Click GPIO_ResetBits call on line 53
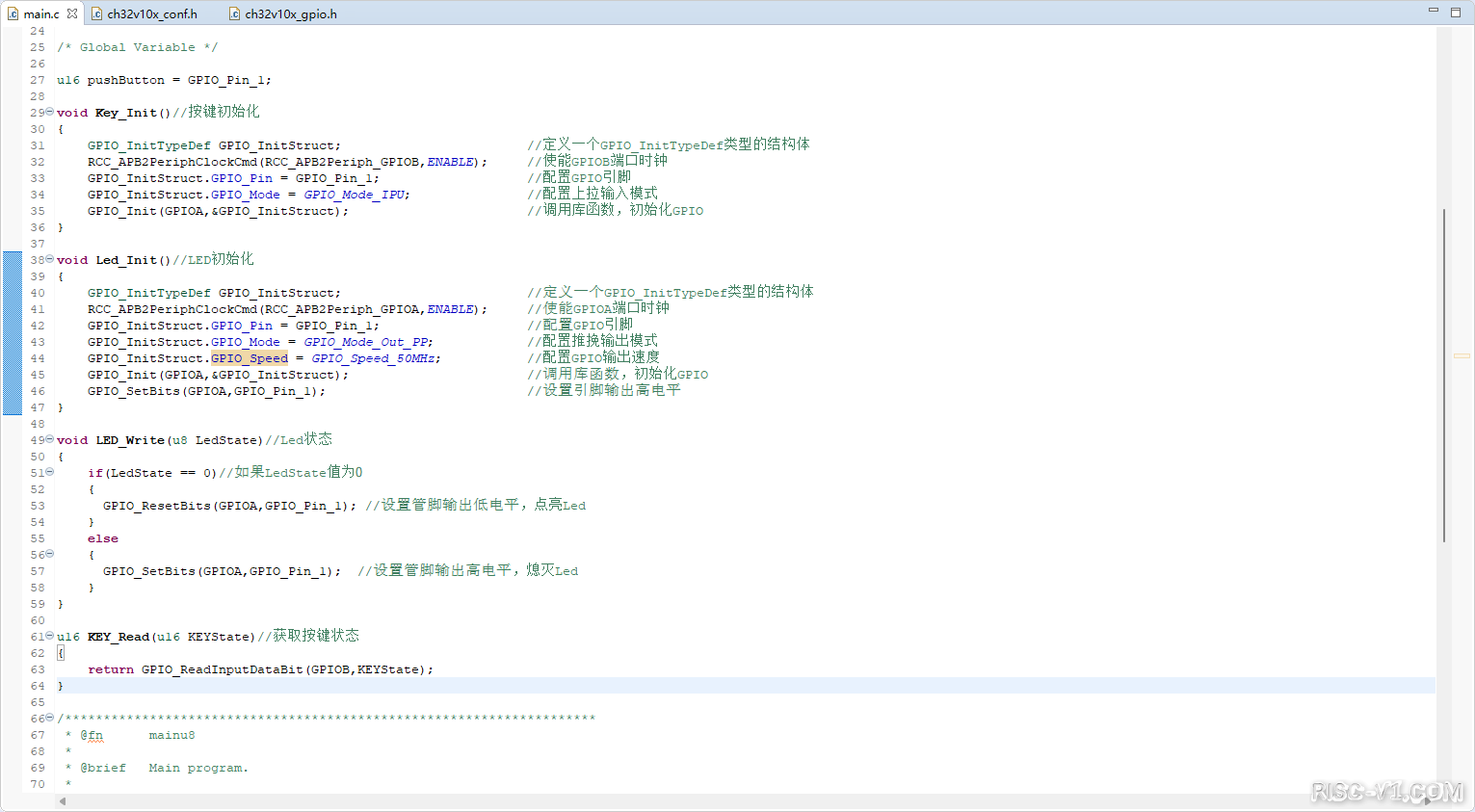Screen dimensions: 1475x812 pos(157,506)
